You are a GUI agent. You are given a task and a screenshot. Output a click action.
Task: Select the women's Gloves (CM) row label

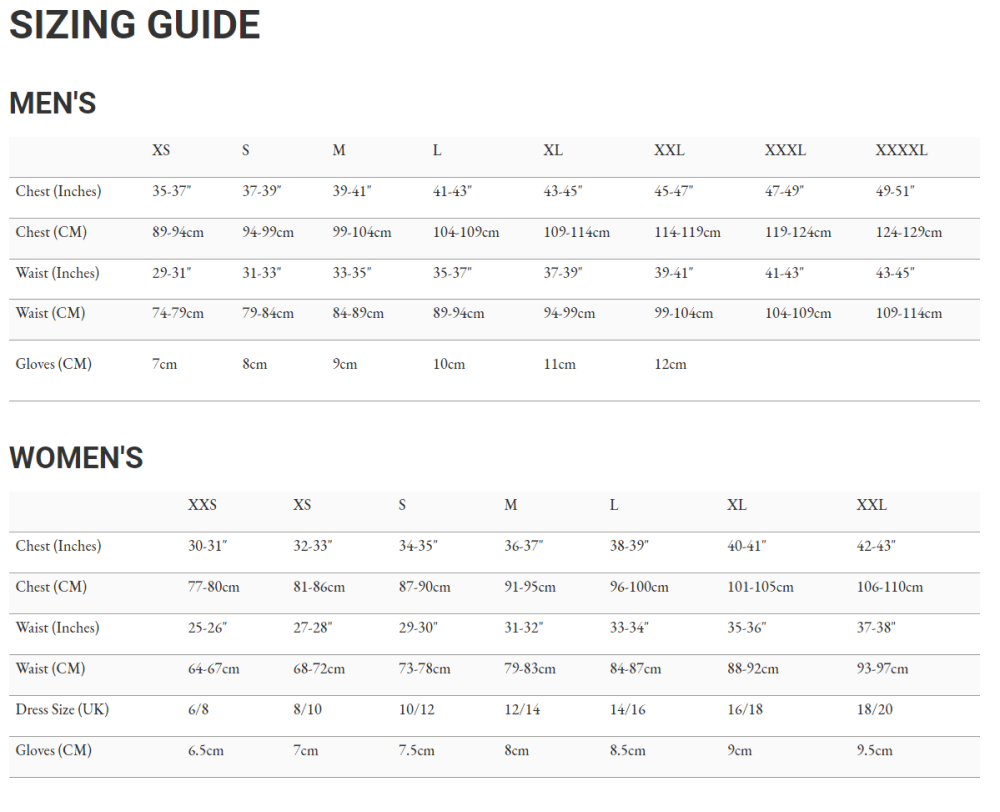point(53,750)
